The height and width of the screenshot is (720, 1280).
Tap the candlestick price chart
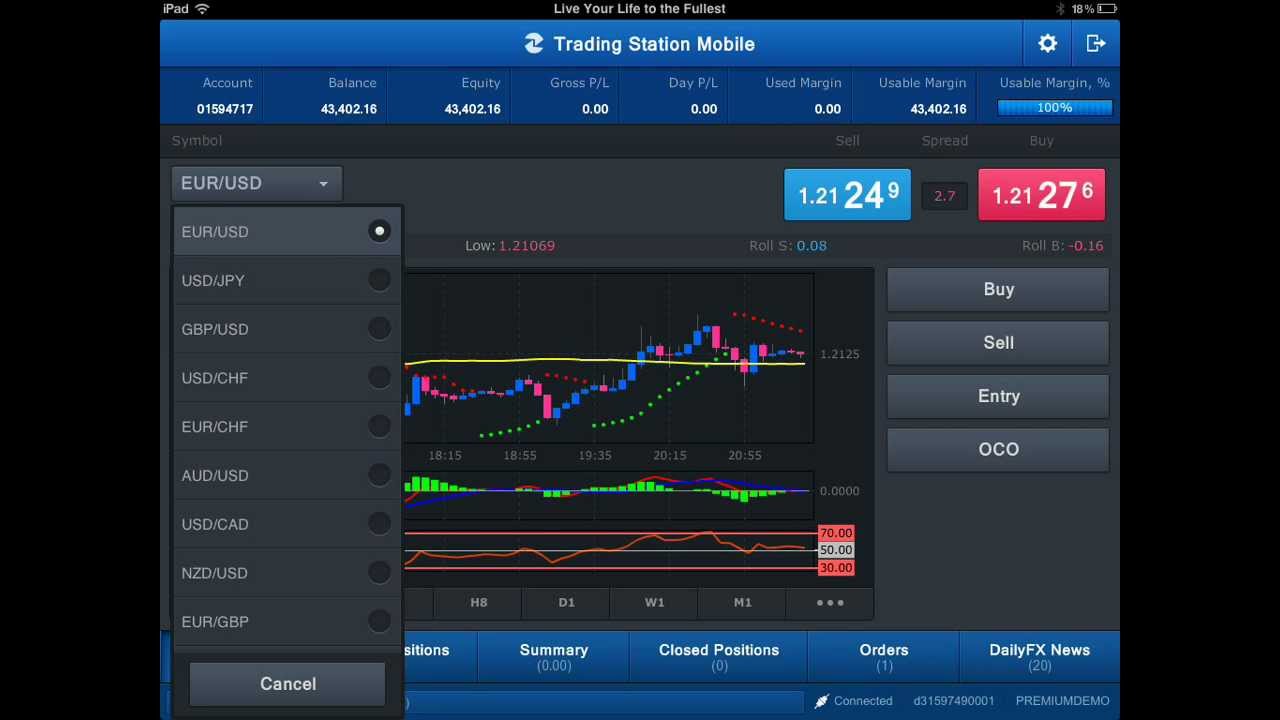coord(608,357)
